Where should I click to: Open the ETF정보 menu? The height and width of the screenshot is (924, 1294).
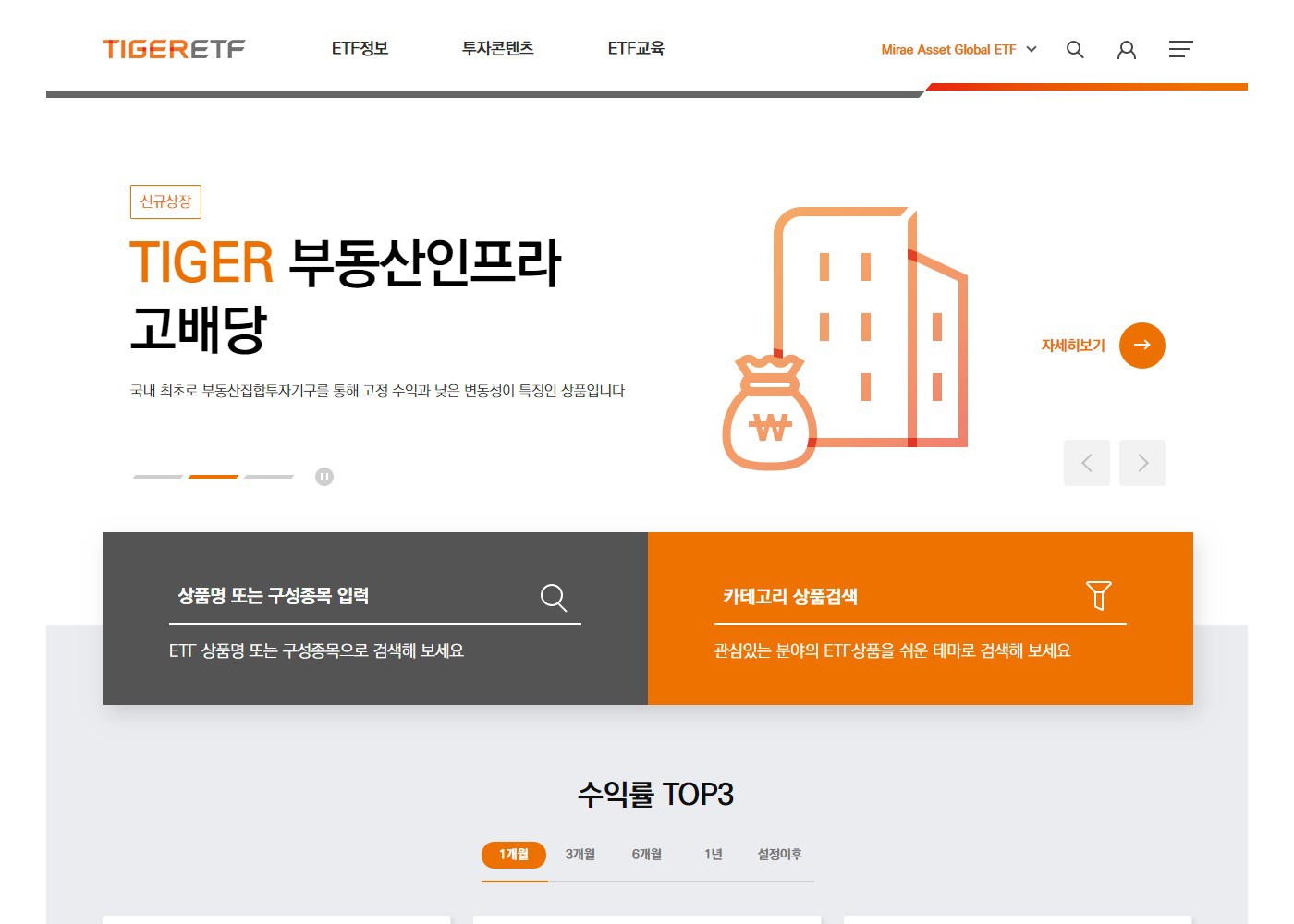[x=360, y=48]
